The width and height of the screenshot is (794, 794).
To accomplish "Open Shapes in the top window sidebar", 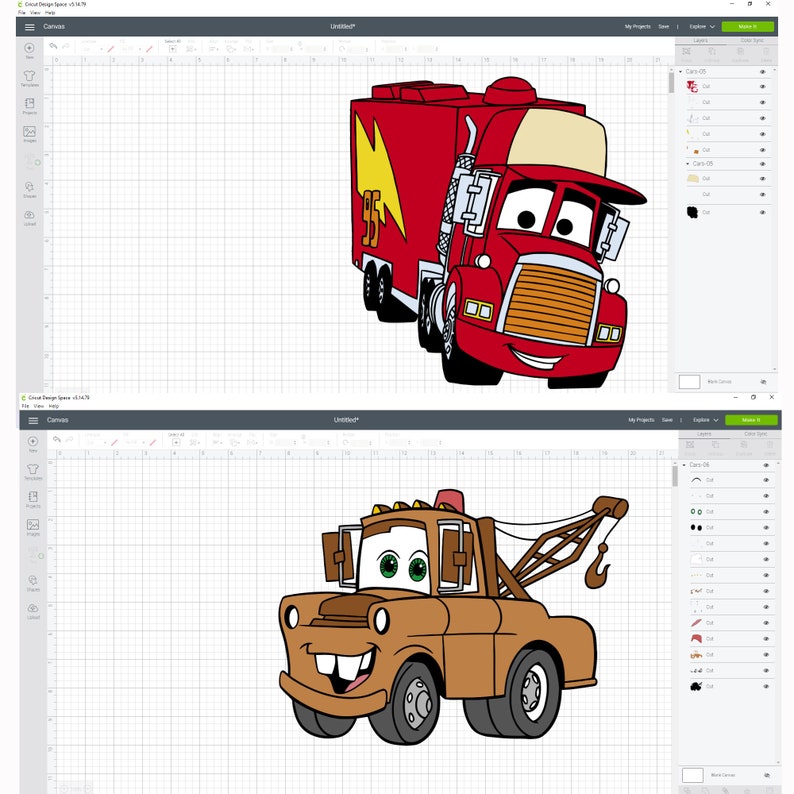I will [29, 189].
